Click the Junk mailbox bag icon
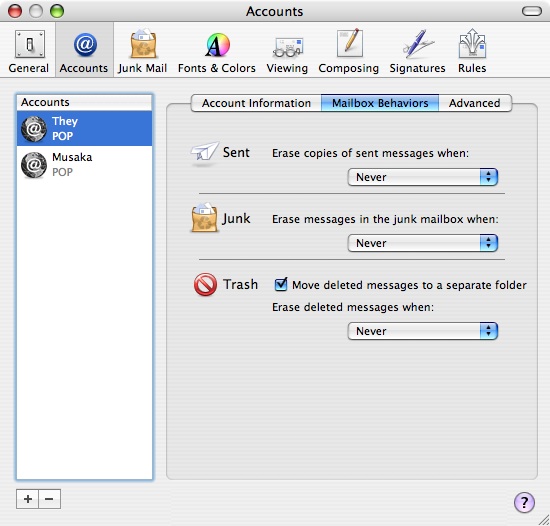Image resolution: width=550 pixels, height=526 pixels. pyautogui.click(x=205, y=218)
